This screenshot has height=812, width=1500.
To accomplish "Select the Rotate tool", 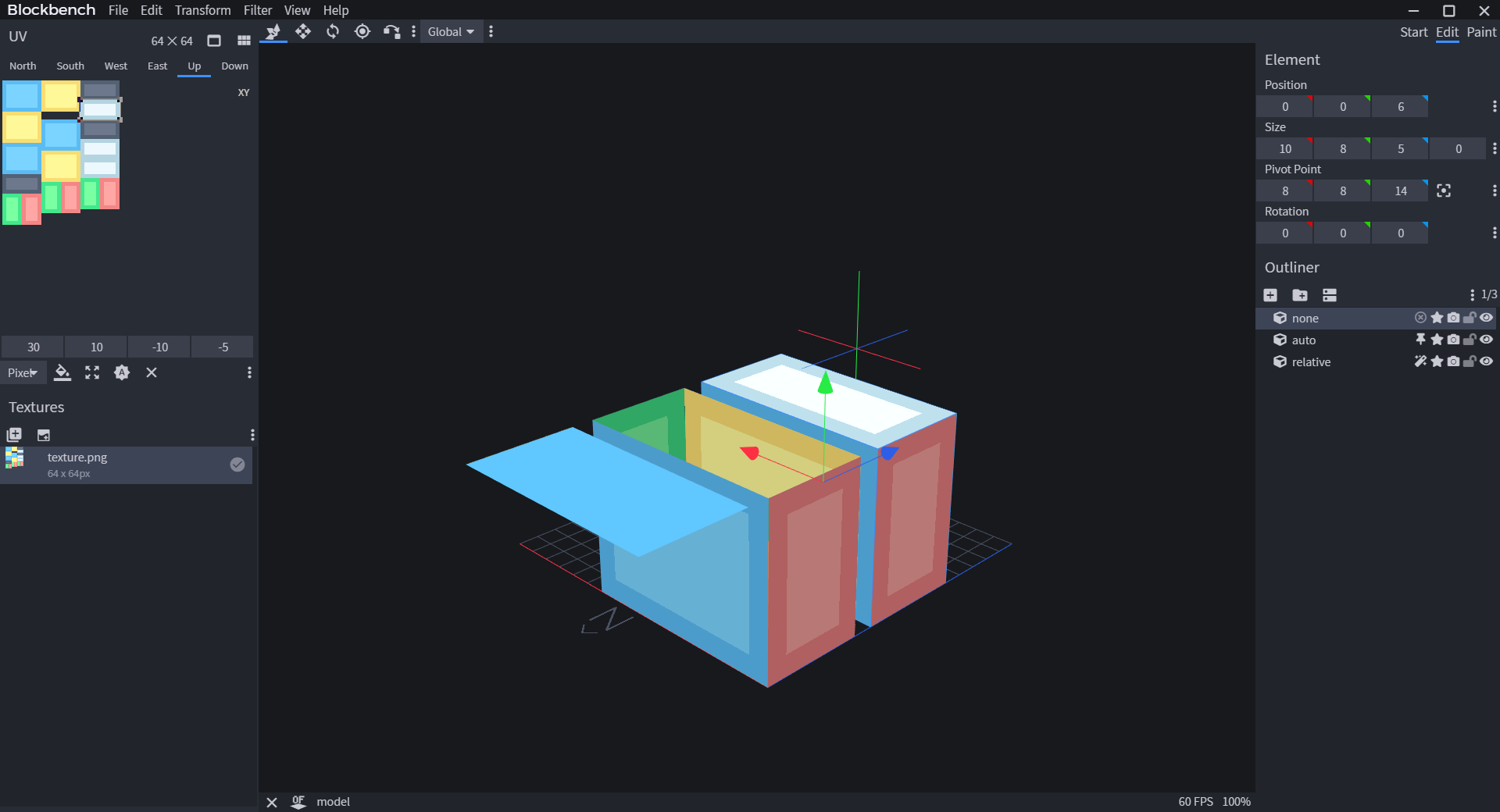I will [x=332, y=32].
